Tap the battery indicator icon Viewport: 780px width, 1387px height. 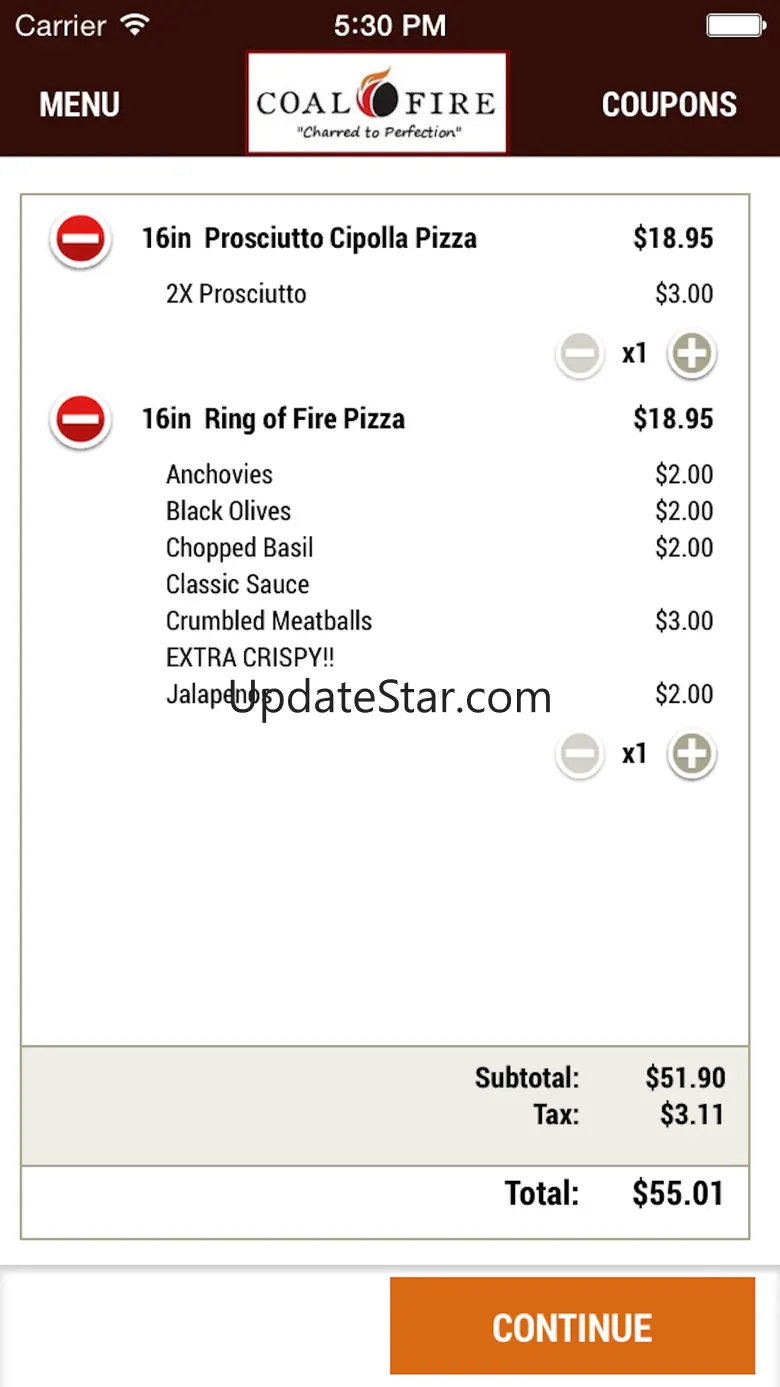(735, 25)
